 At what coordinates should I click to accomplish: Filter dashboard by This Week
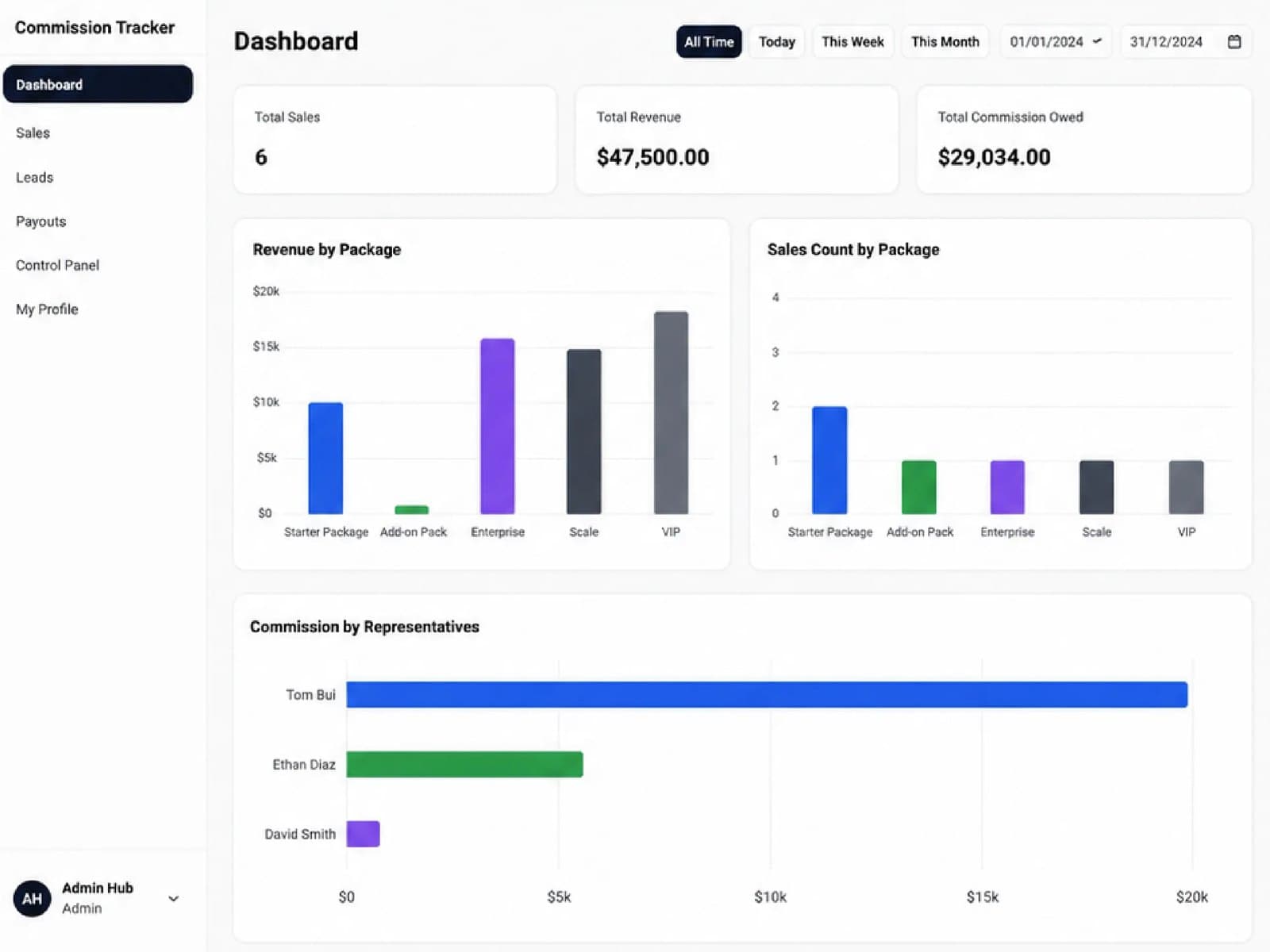[x=853, y=42]
